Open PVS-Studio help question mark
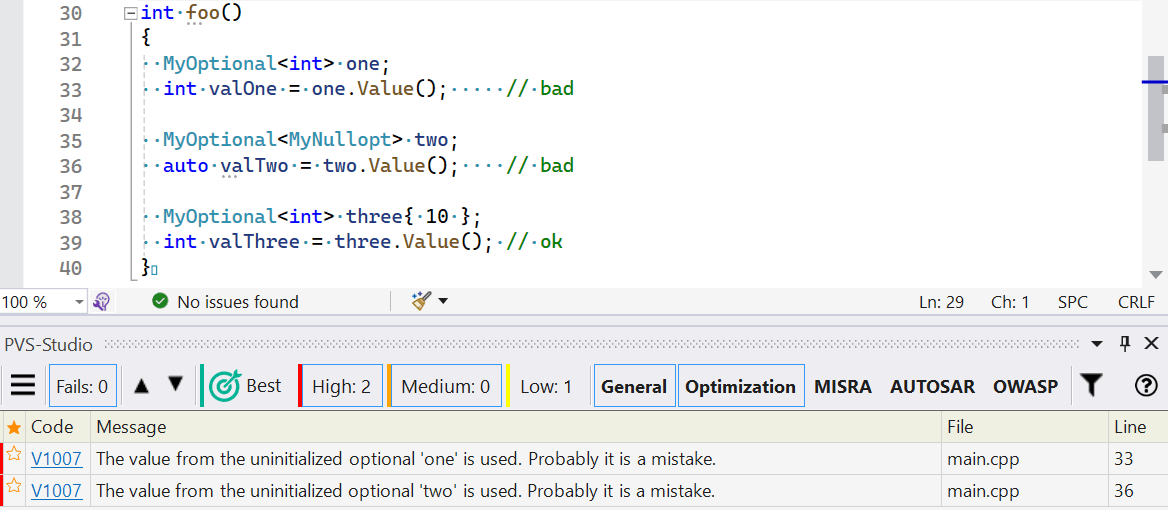Viewport: 1168px width, 510px height. [1146, 386]
